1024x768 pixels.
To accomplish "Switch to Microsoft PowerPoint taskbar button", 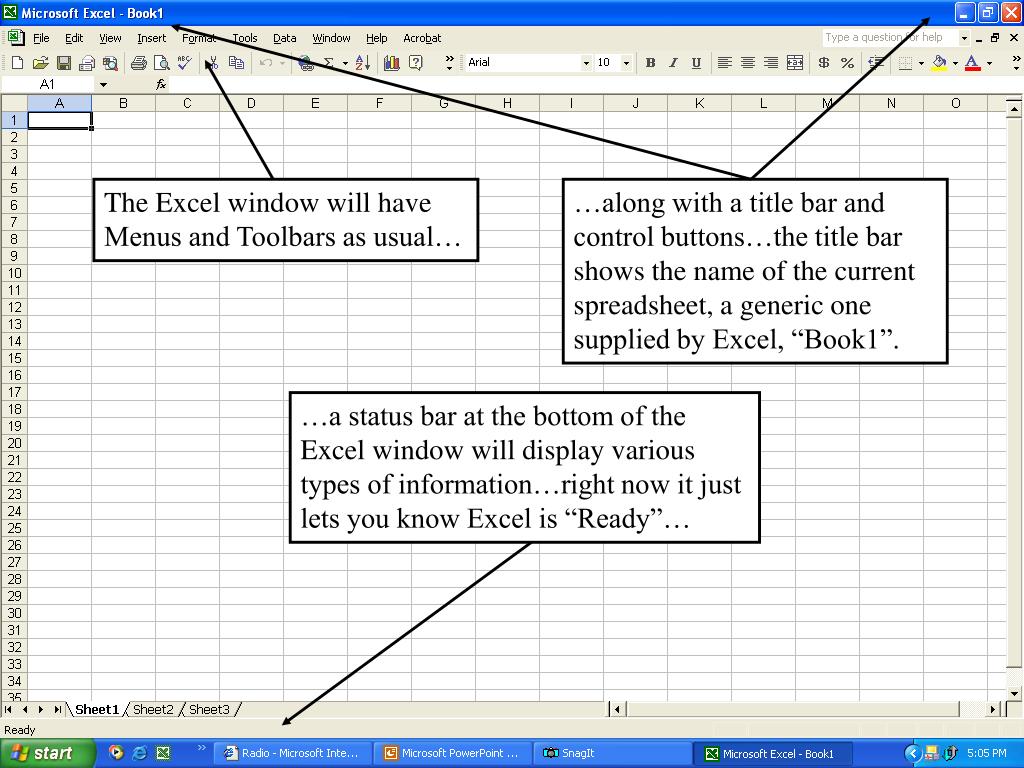I will pyautogui.click(x=453, y=753).
